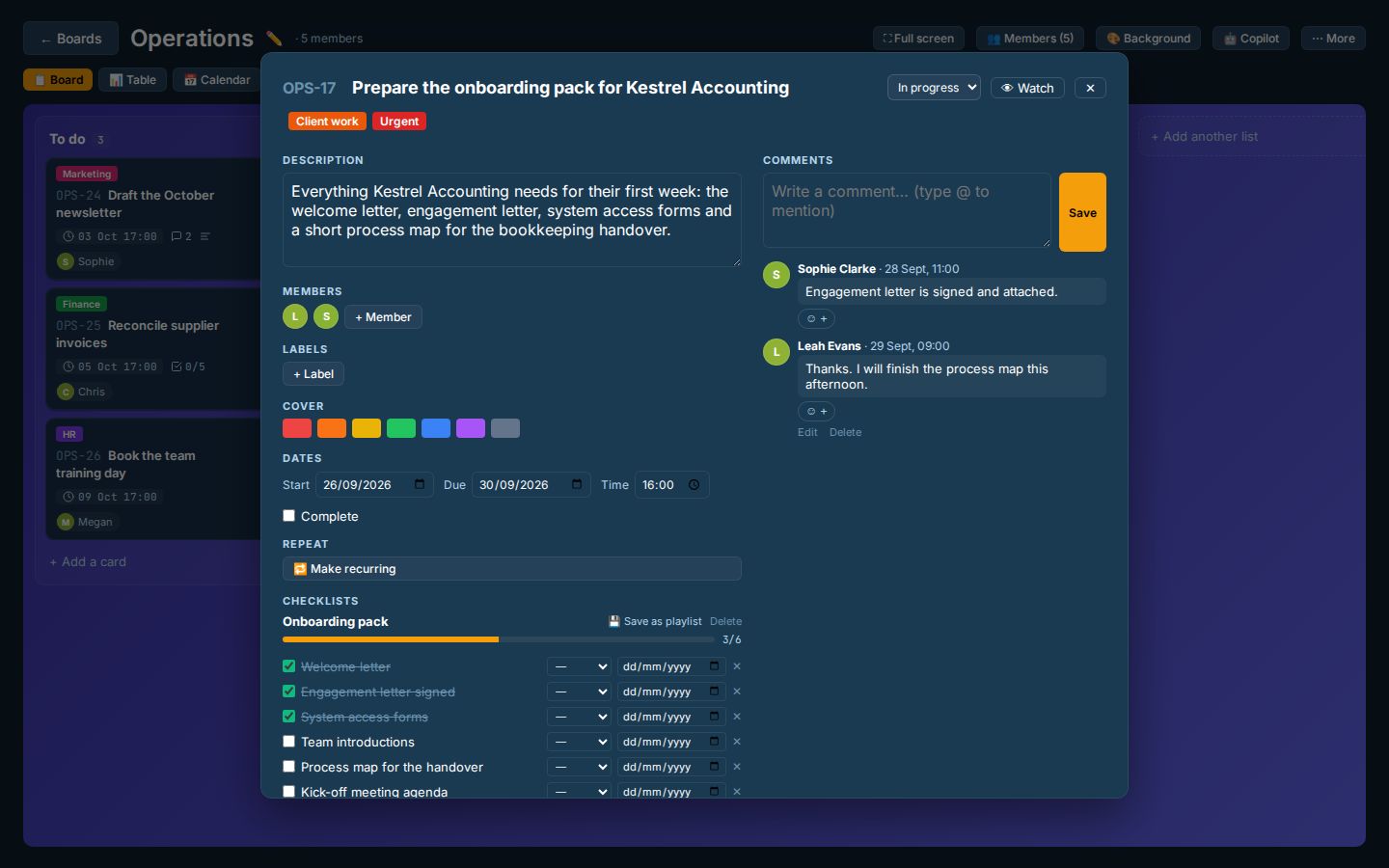This screenshot has height=868, width=1389.
Task: Save checklist as playlist
Action: (655, 621)
